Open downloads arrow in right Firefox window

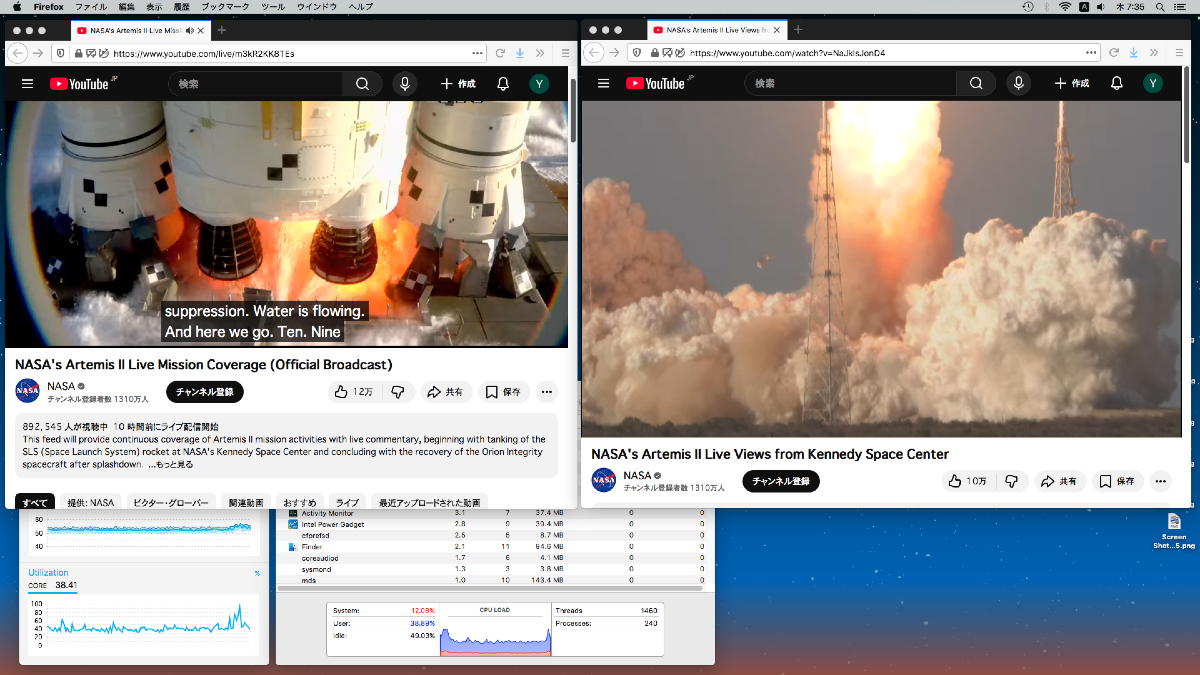point(1134,52)
